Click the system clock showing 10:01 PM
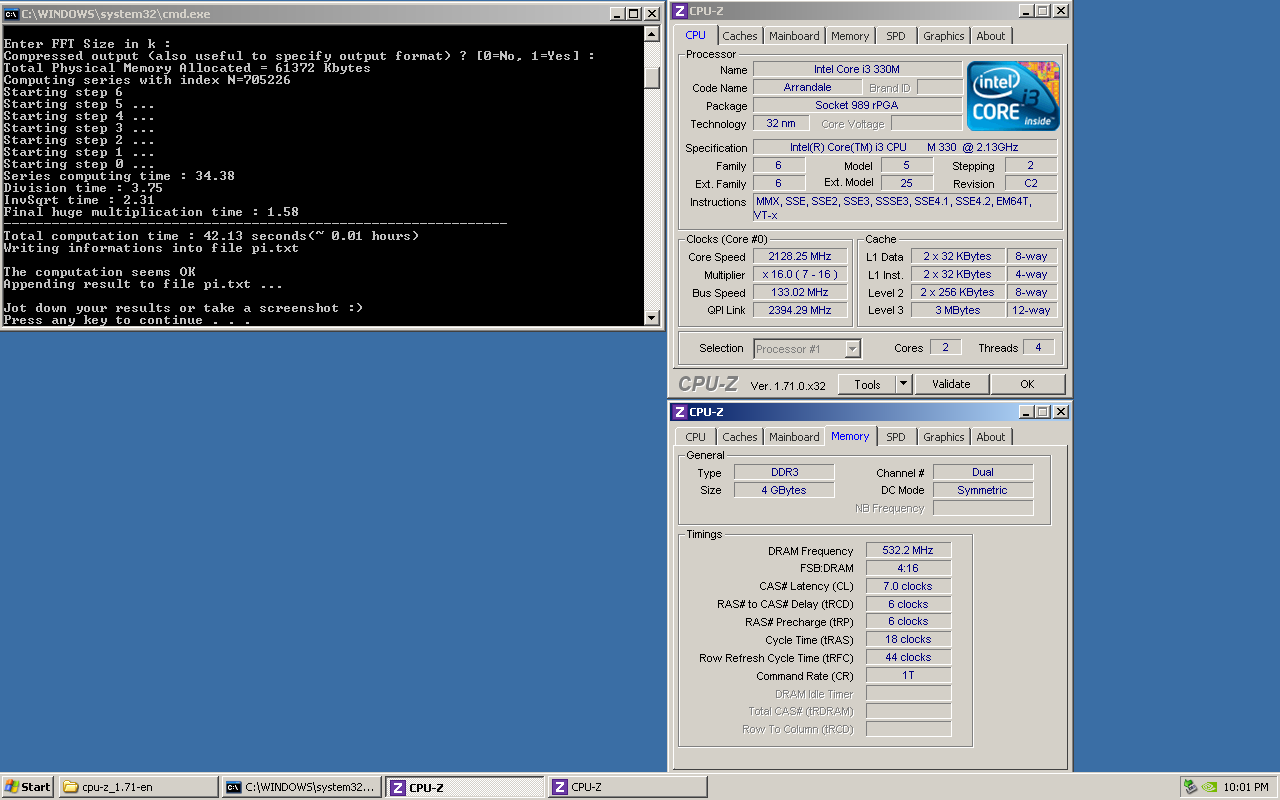The image size is (1280, 800). tap(1246, 787)
